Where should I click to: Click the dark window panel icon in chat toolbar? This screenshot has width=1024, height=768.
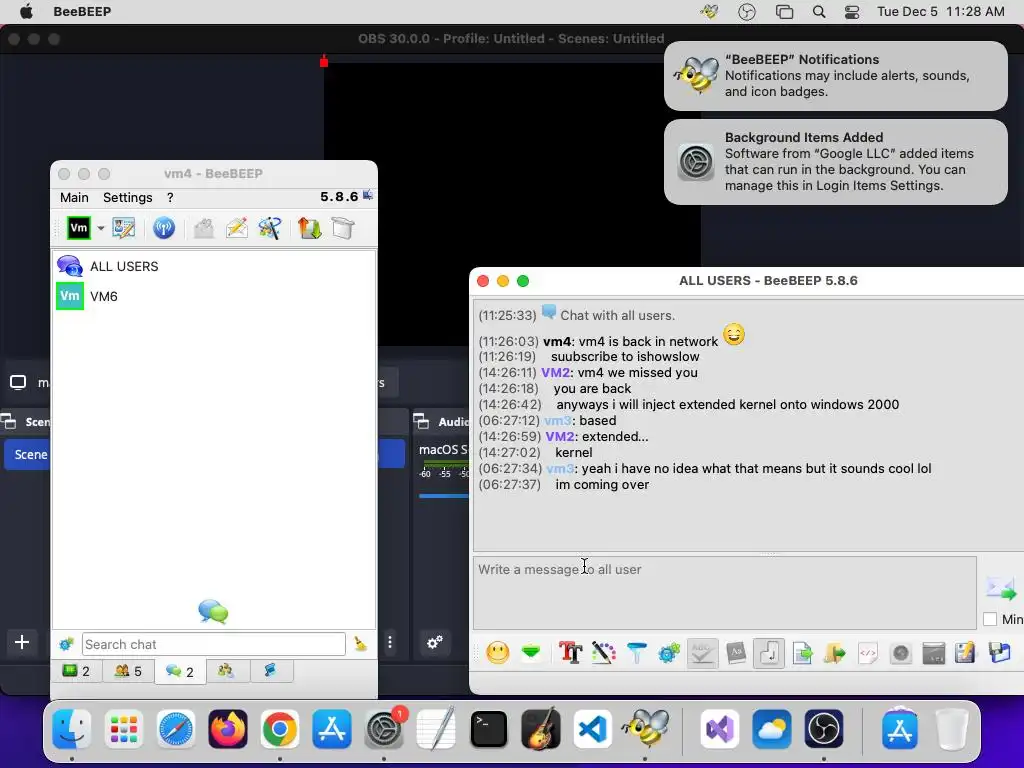click(934, 653)
